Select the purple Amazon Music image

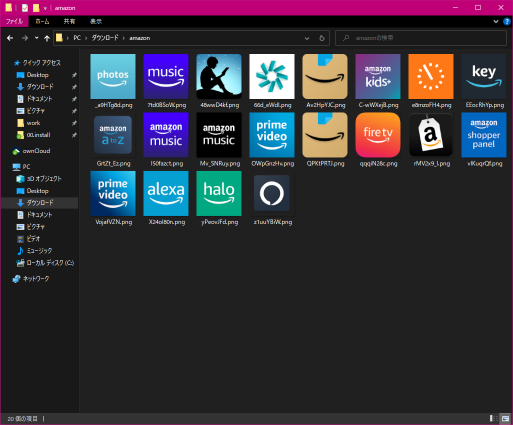click(x=166, y=135)
